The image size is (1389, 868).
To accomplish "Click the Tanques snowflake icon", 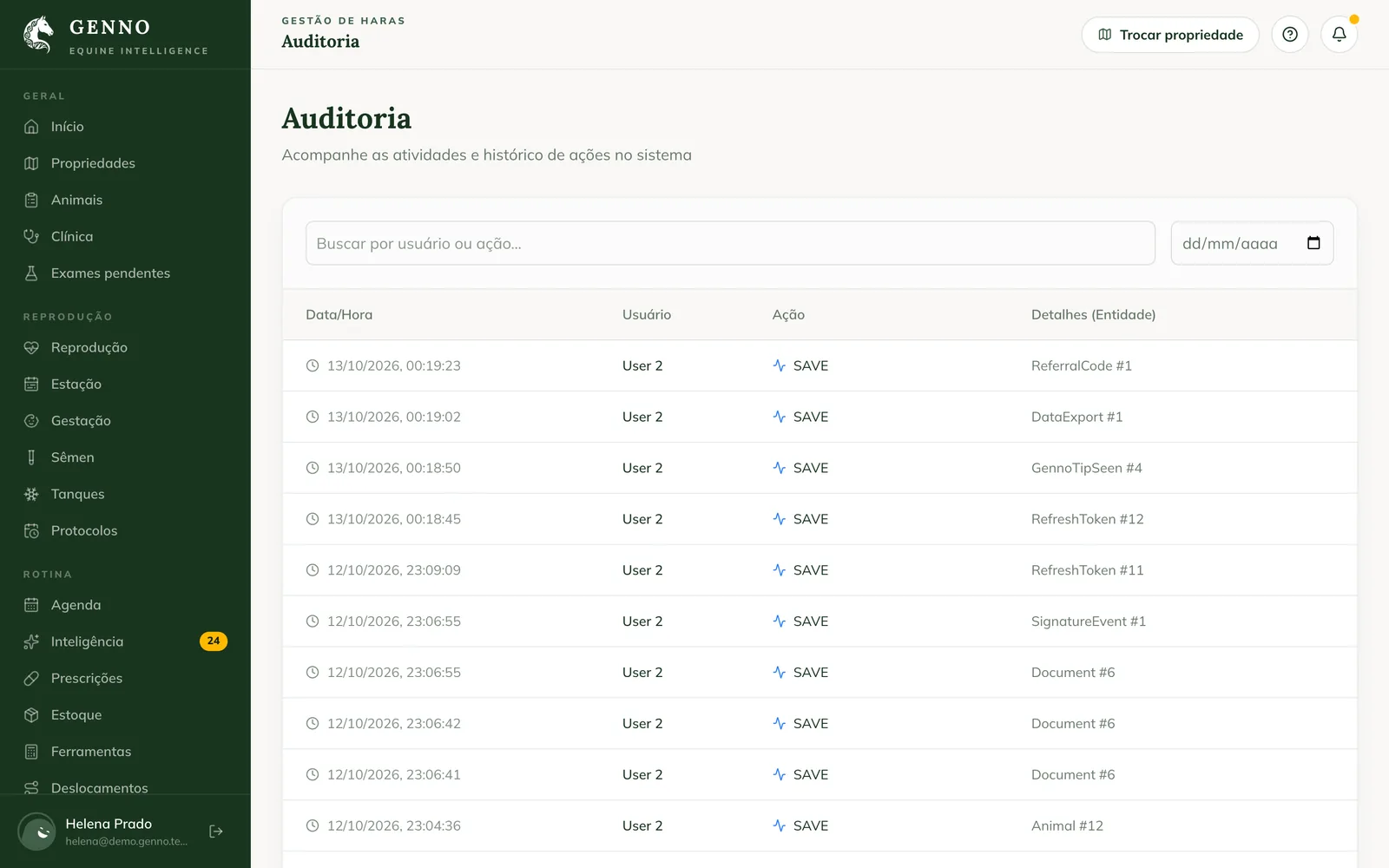I will click(x=31, y=494).
